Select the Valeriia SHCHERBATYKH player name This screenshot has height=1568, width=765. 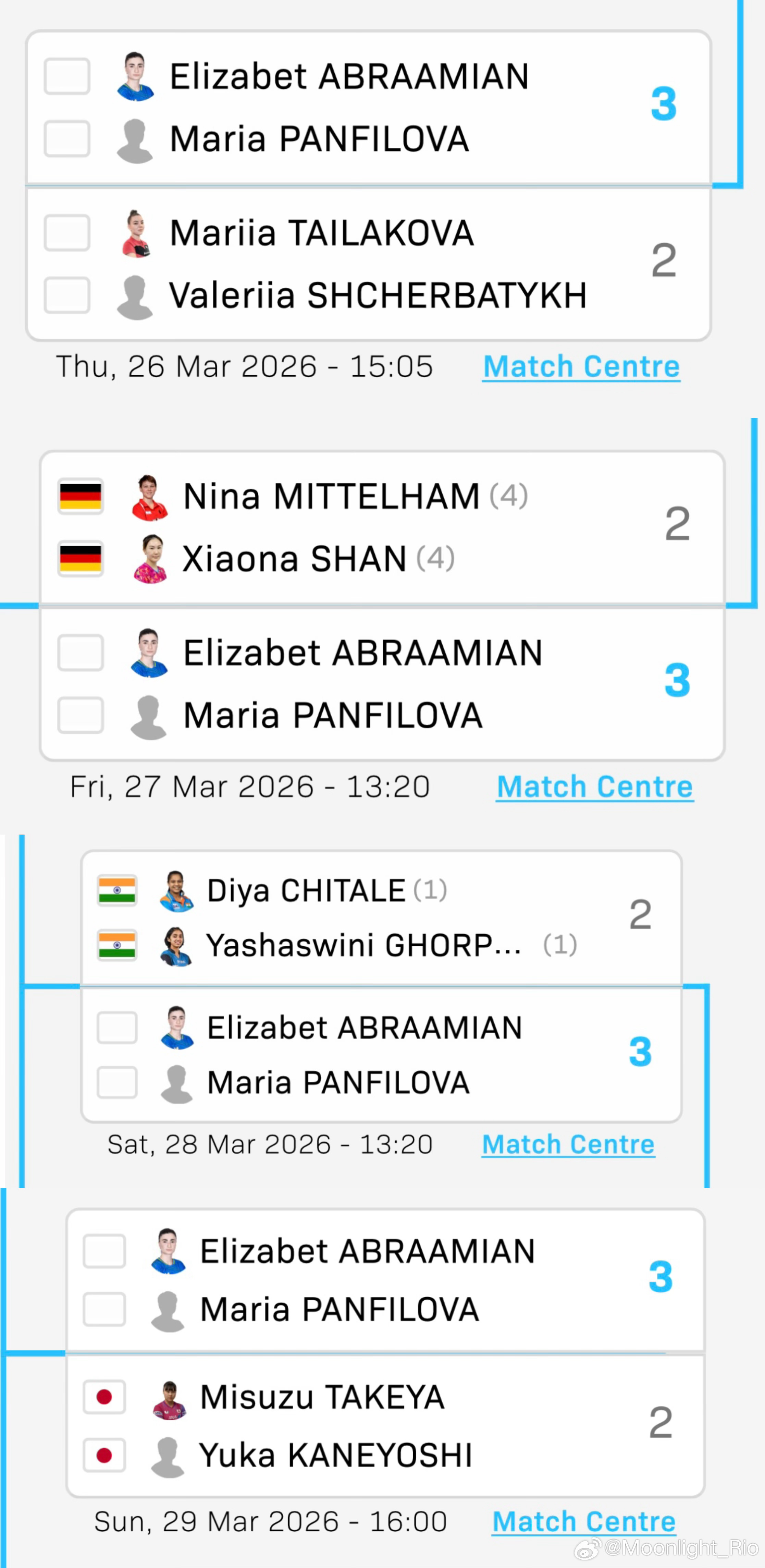tap(377, 296)
